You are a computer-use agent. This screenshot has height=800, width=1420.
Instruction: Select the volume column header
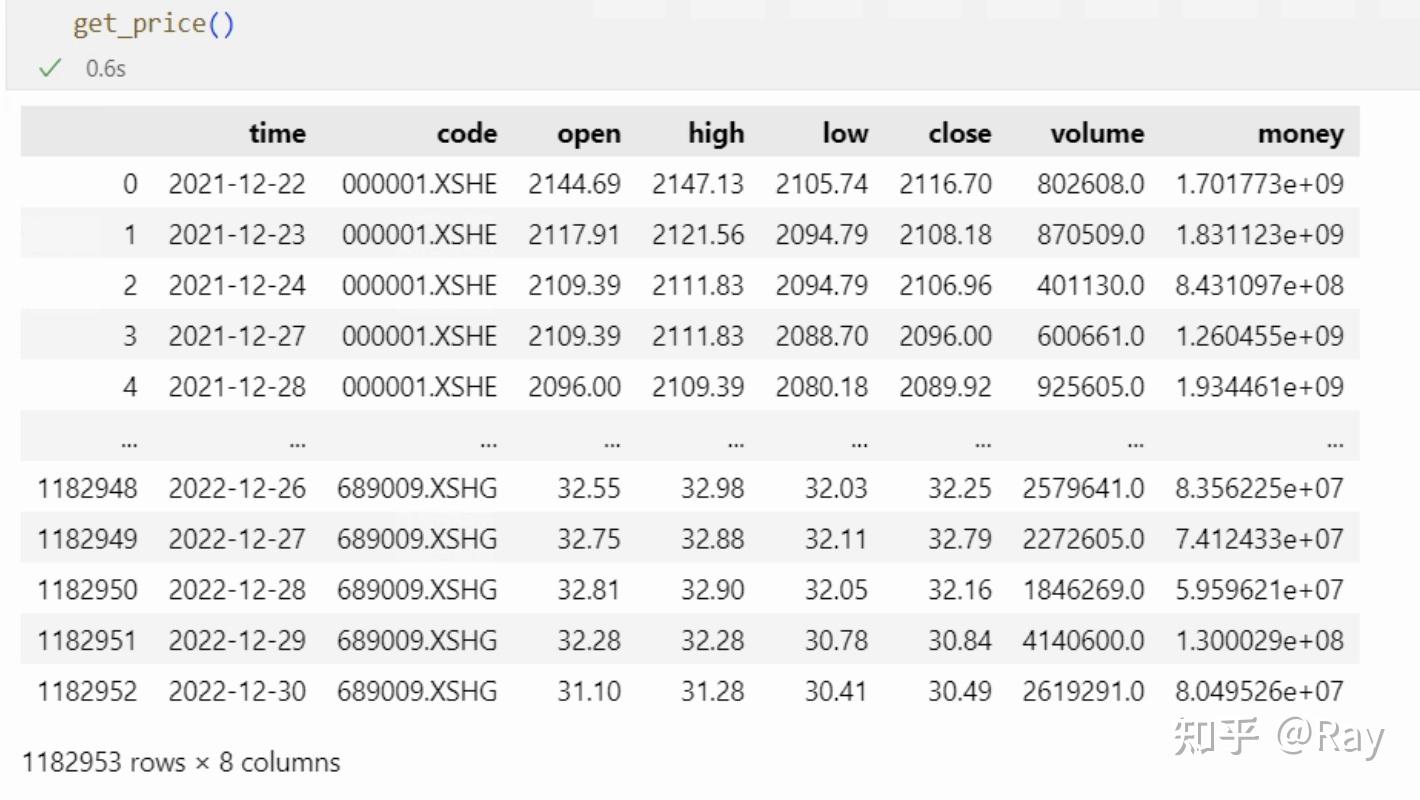click(1096, 132)
